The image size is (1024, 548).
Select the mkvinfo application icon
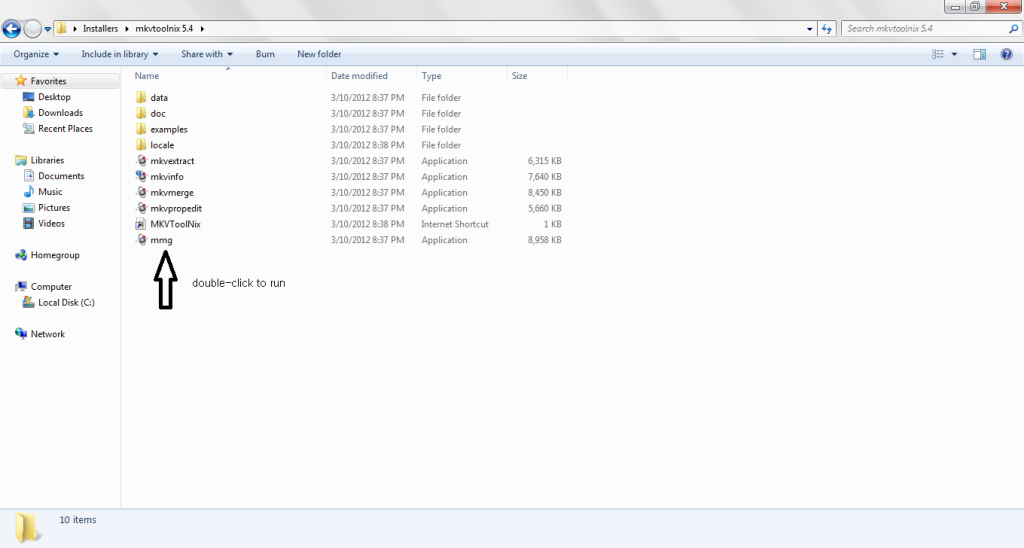click(x=141, y=176)
